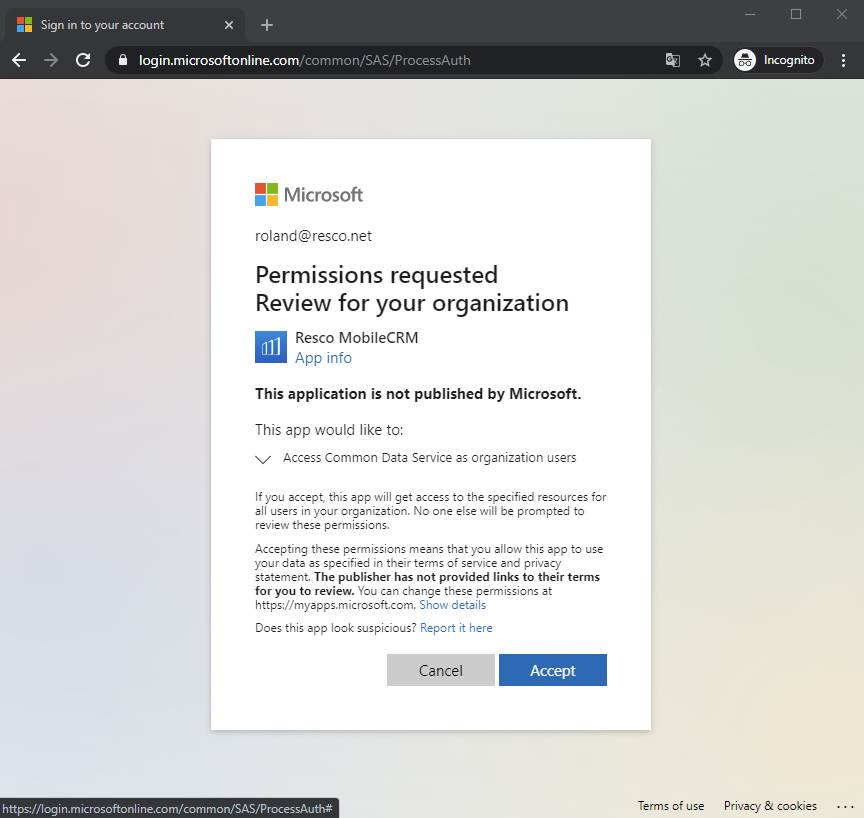This screenshot has height=818, width=864.
Task: Click the lock icon in address bar
Action: [123, 60]
